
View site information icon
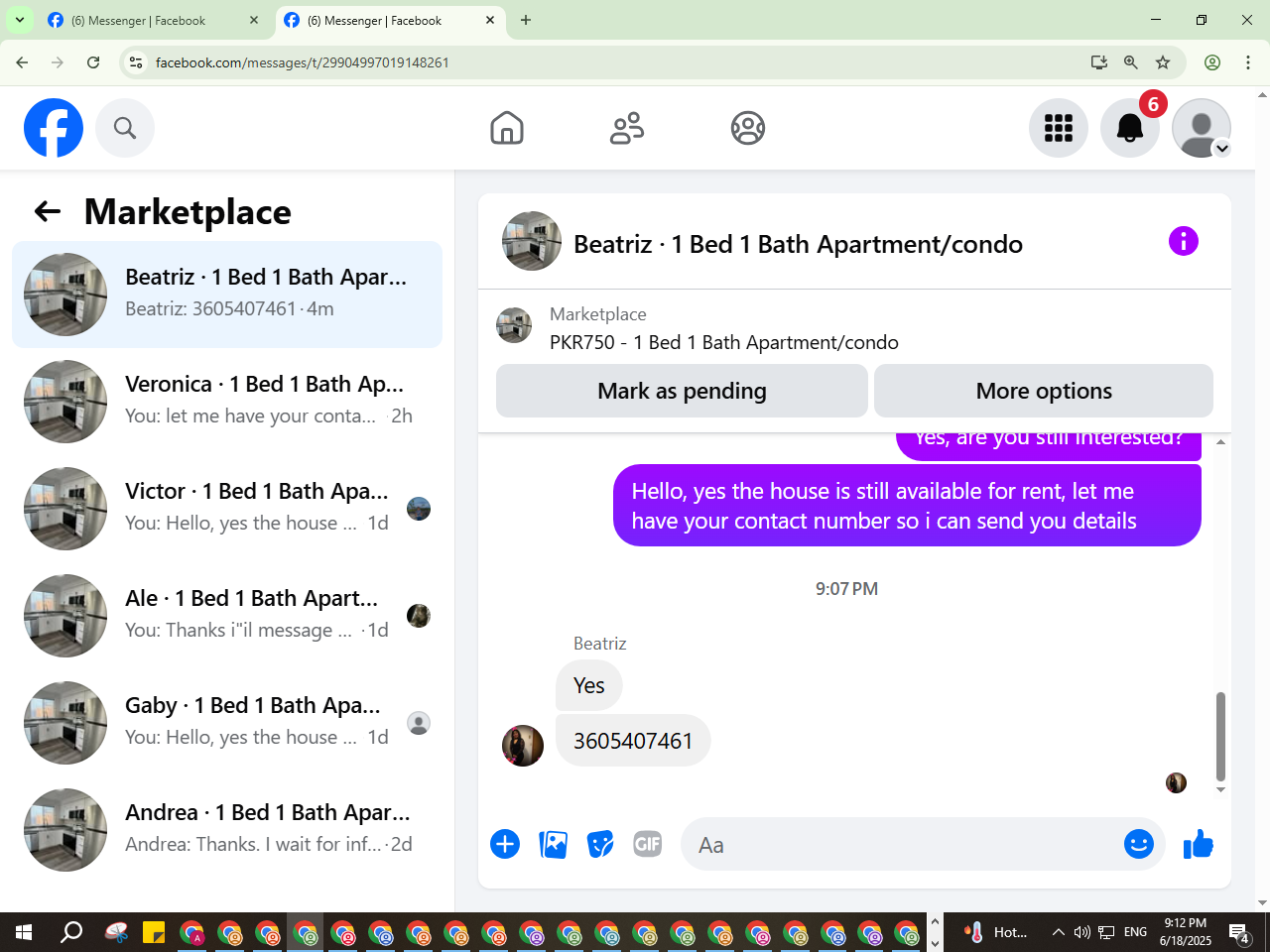(x=136, y=62)
